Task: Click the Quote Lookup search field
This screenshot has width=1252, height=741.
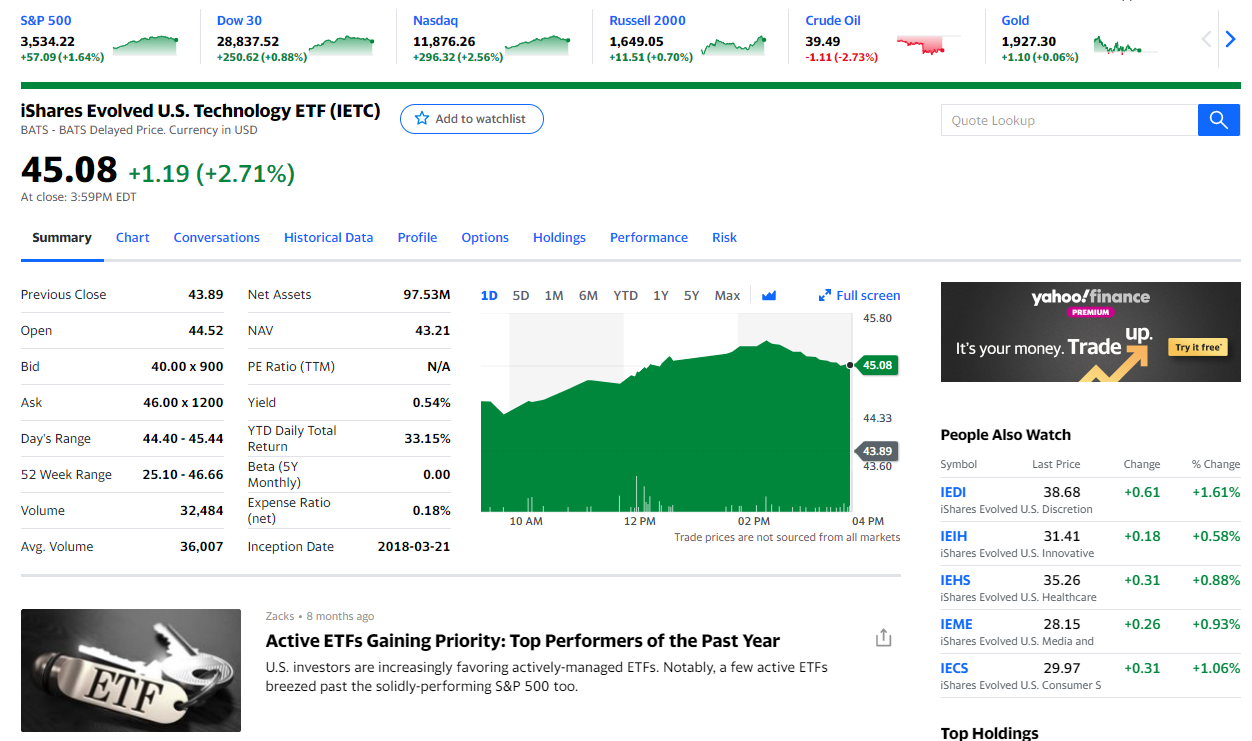Action: (1068, 120)
